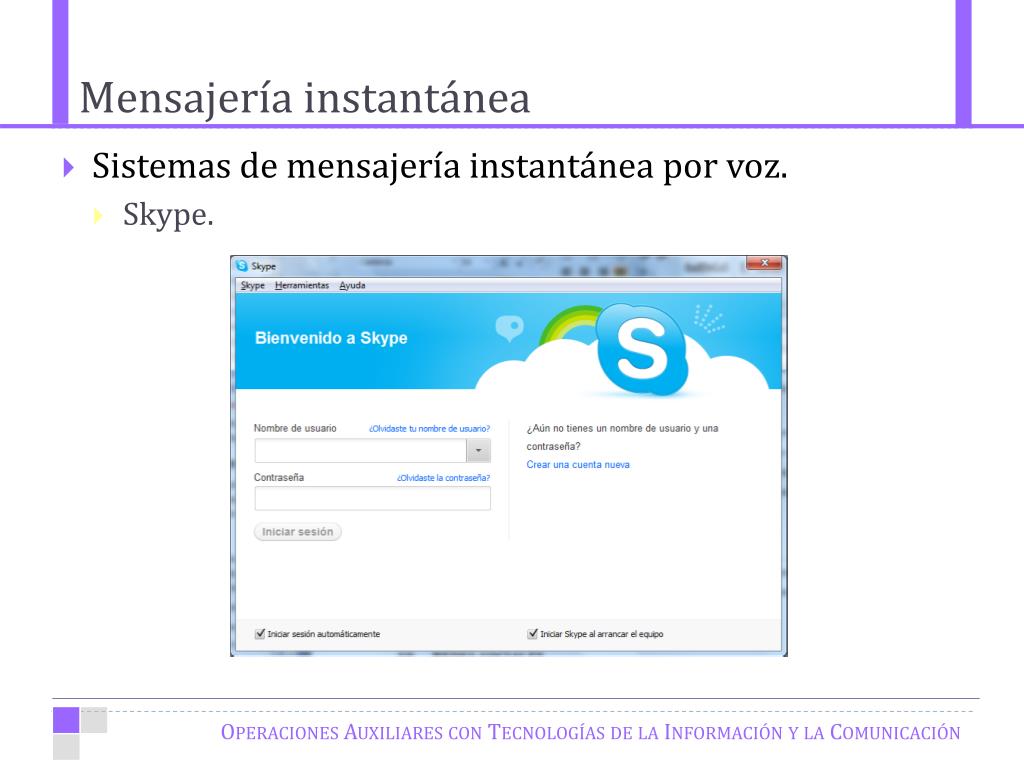Click the Sistemas de mensajería instantánea por voz line

pyautogui.click(x=440, y=166)
